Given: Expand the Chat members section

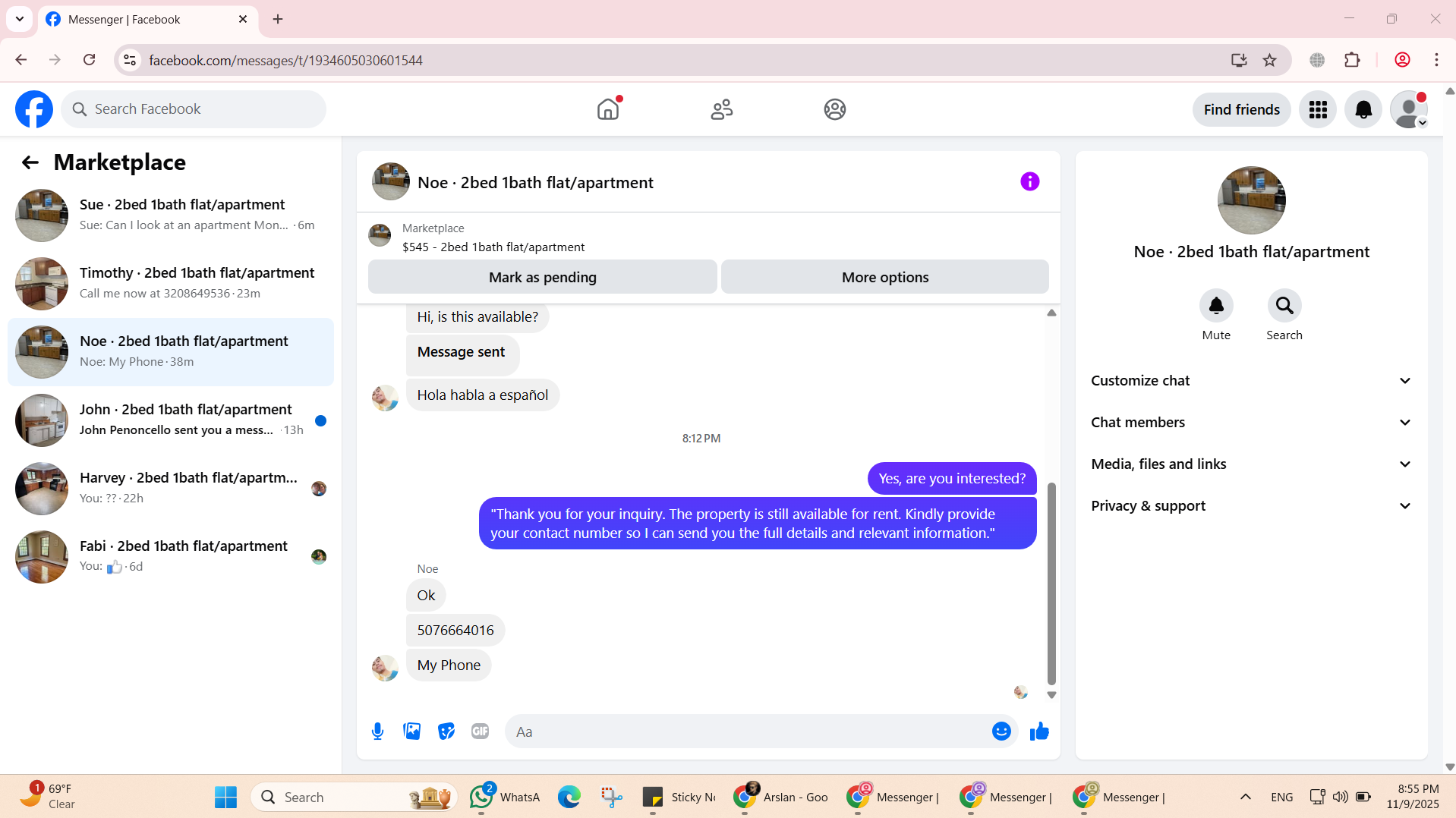Looking at the screenshot, I should [1251, 423].
